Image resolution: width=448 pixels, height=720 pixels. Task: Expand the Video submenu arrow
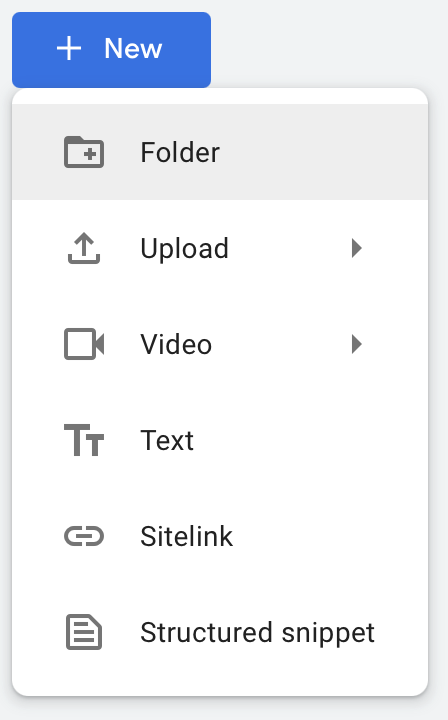pyautogui.click(x=357, y=344)
